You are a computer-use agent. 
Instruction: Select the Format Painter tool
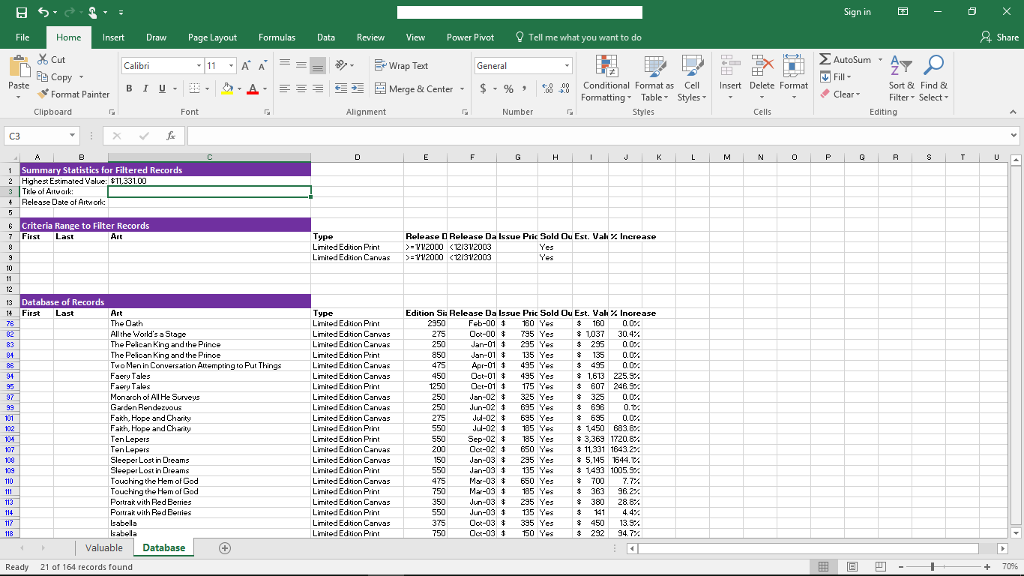[73, 94]
